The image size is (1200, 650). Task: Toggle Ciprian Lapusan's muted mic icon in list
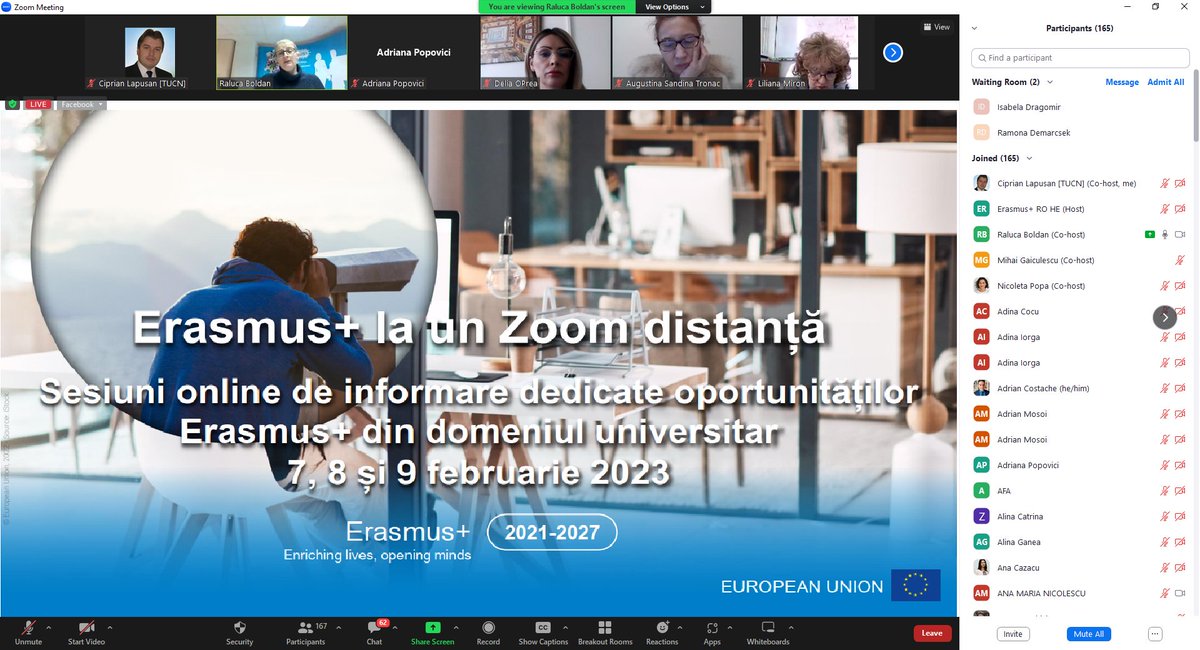[x=1164, y=183]
